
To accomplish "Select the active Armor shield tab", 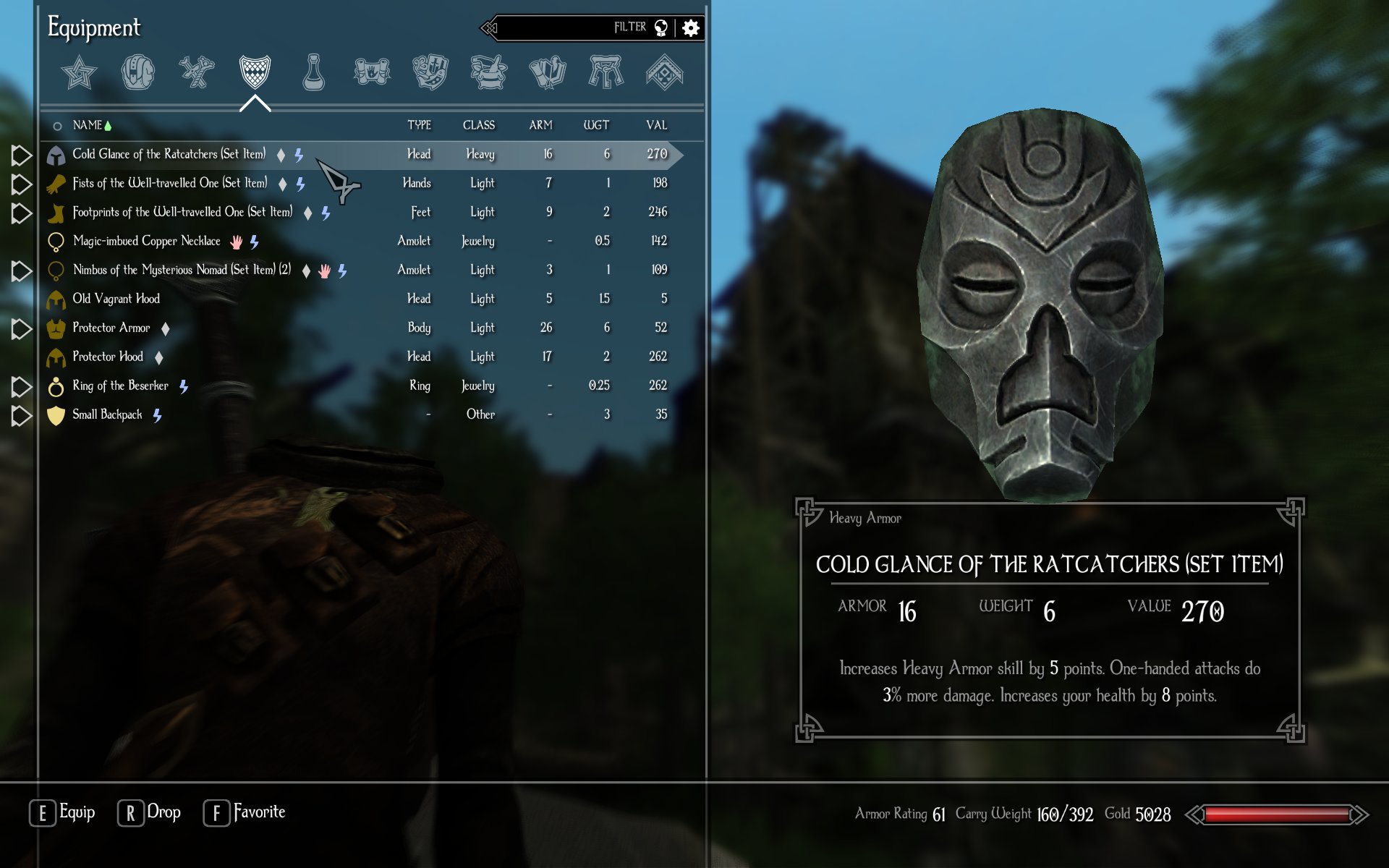I will (255, 72).
